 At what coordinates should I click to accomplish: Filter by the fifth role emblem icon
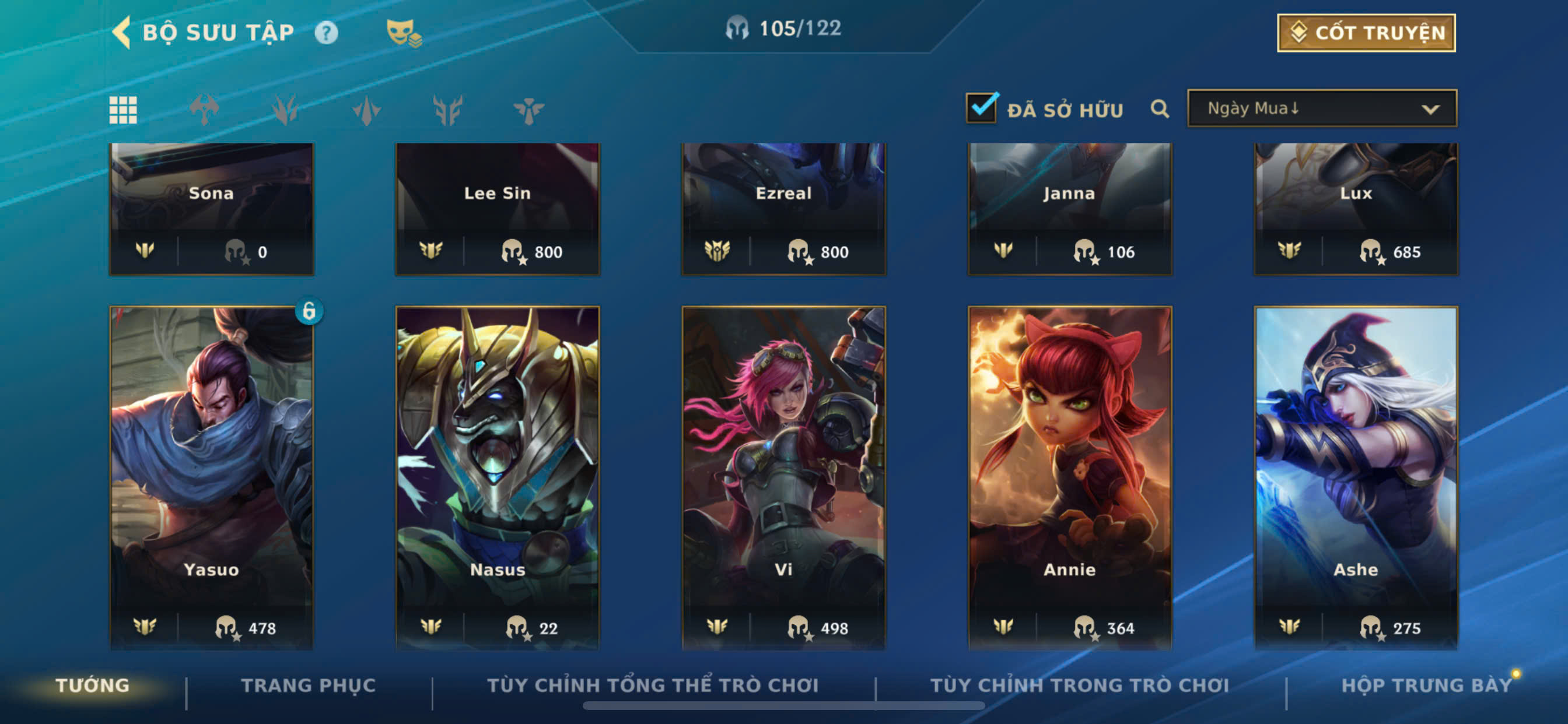click(529, 110)
